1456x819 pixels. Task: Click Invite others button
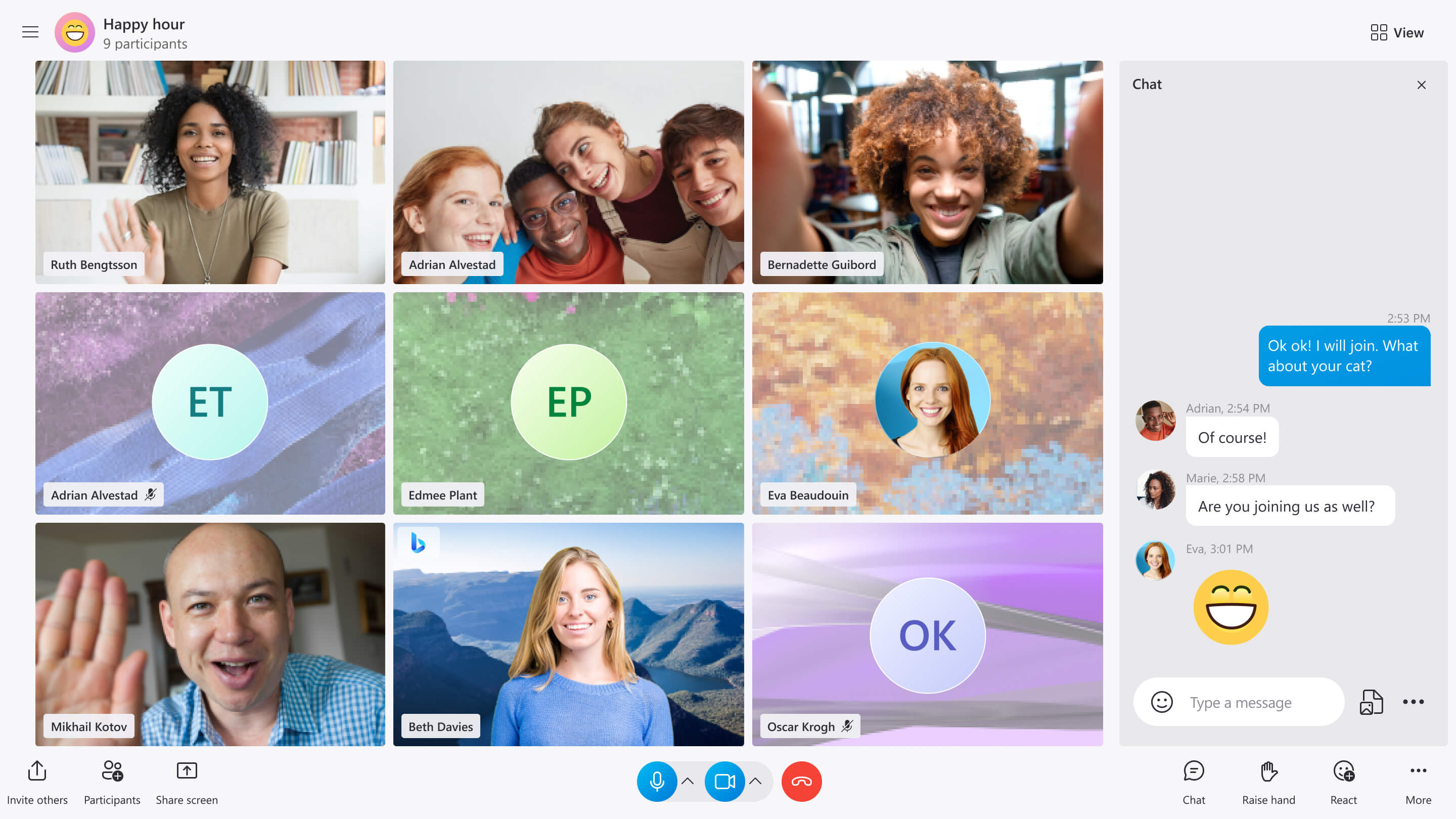[37, 781]
